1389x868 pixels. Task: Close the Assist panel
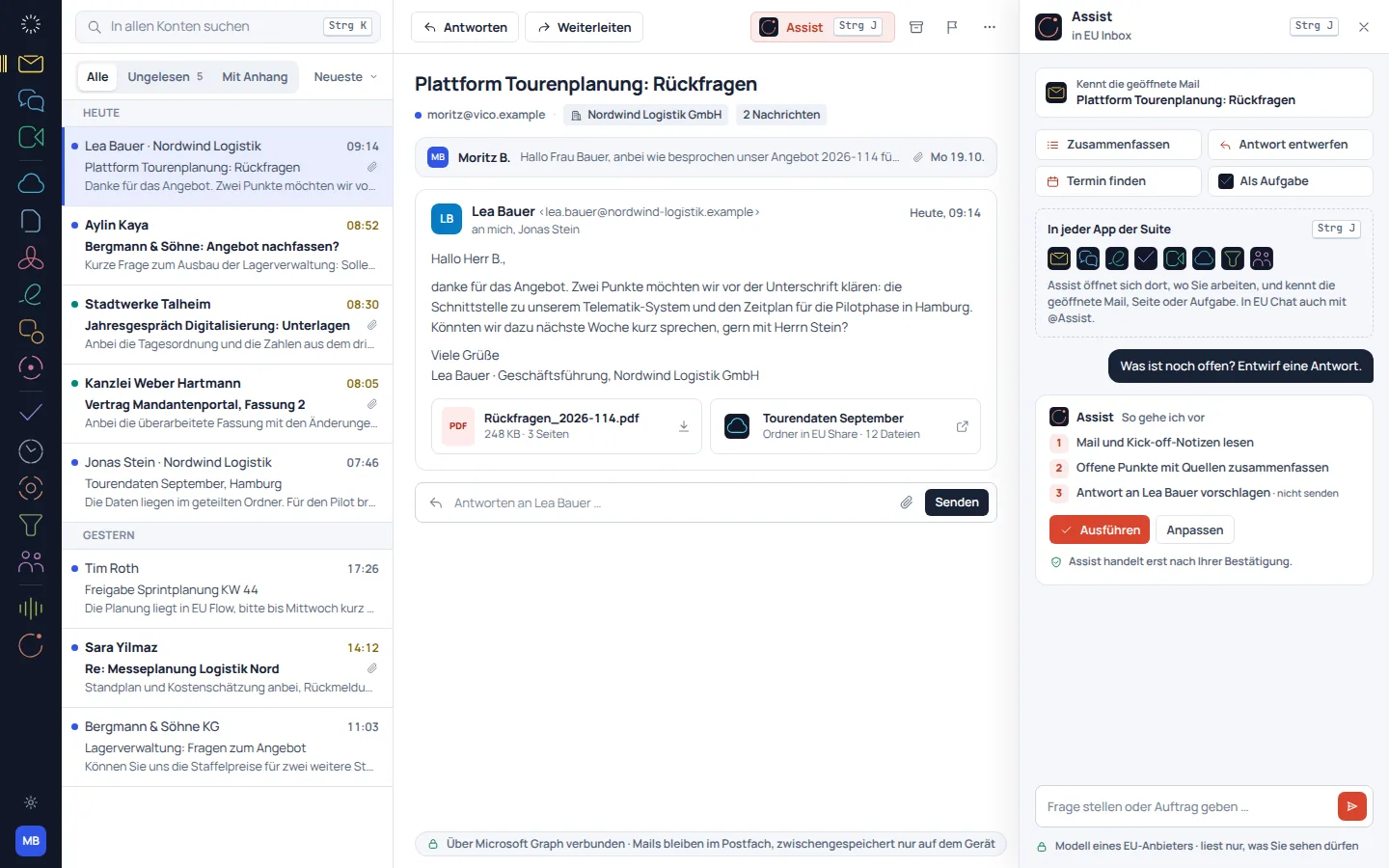1364,27
